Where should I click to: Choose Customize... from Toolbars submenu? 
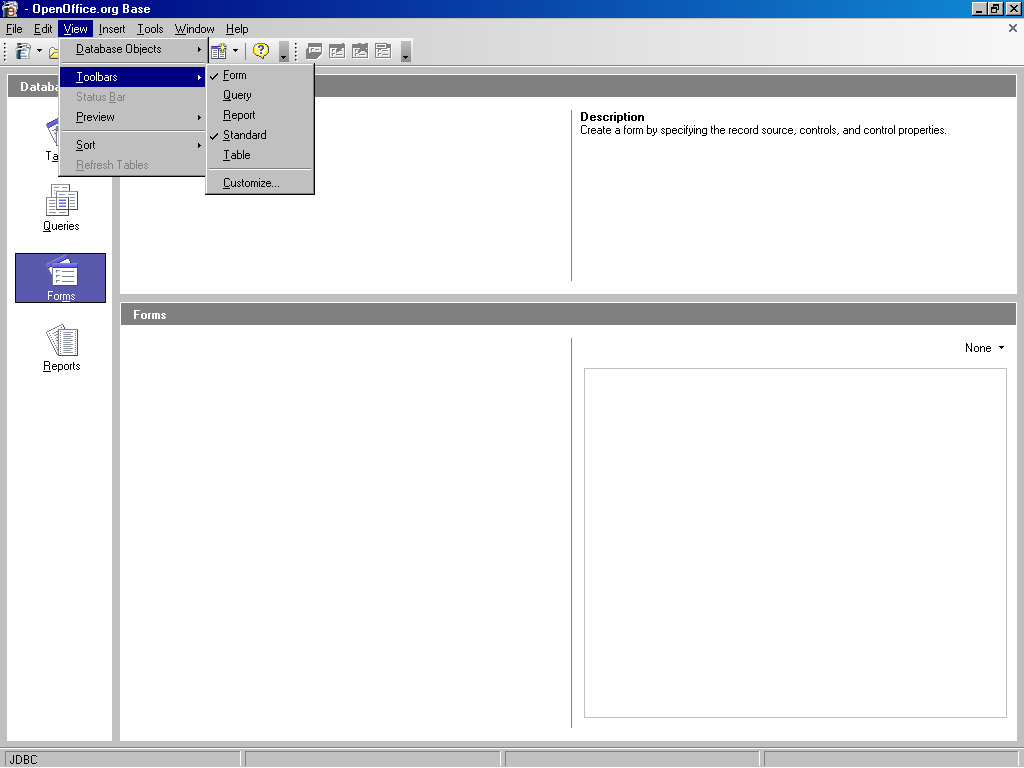coord(251,183)
